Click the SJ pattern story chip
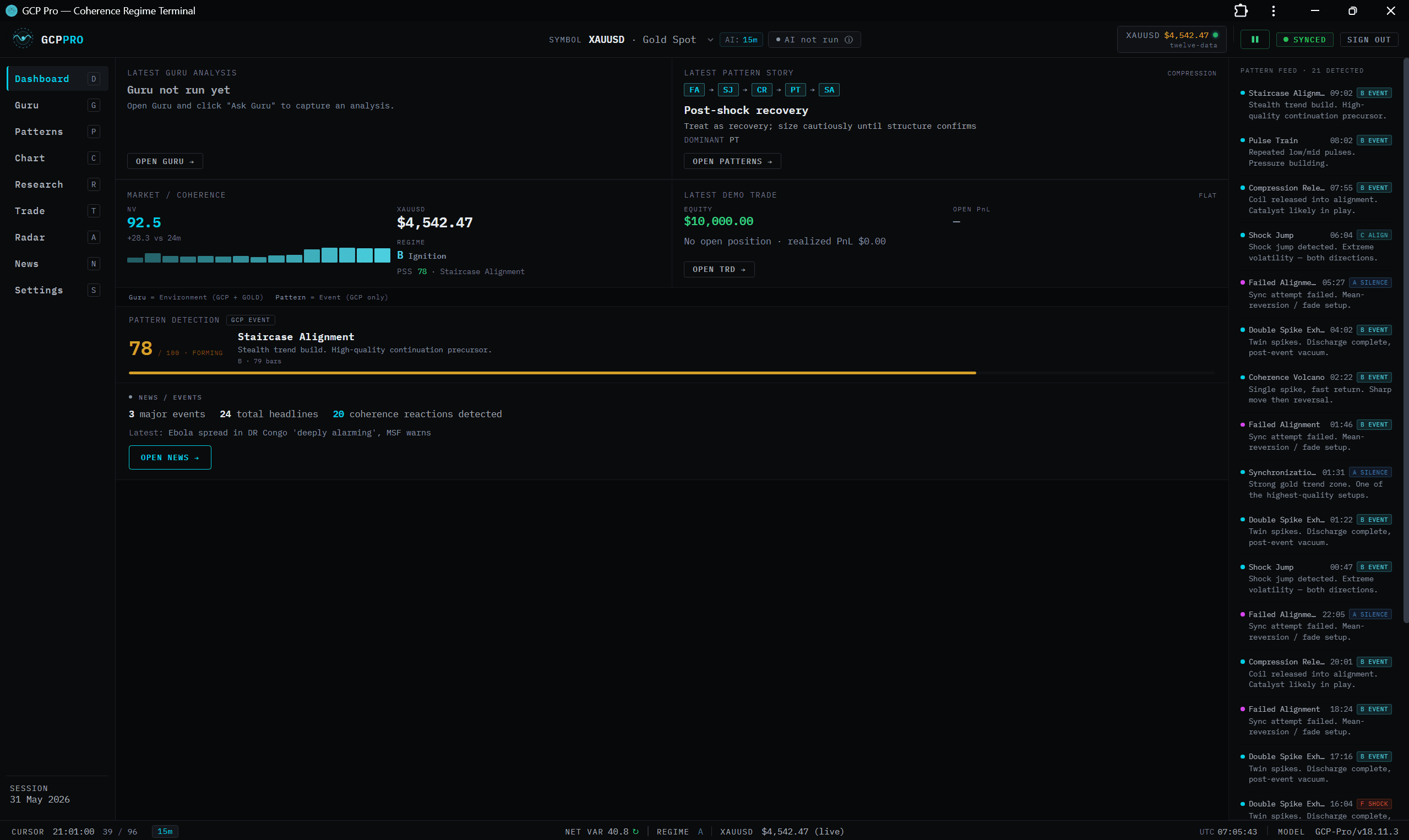The image size is (1409, 840). (x=728, y=90)
